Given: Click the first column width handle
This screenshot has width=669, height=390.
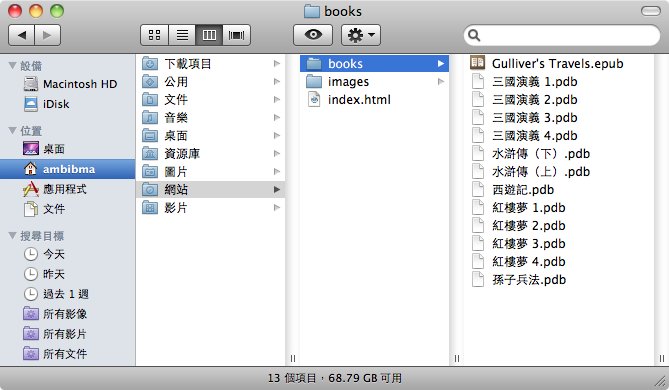Looking at the screenshot, I should pyautogui.click(x=293, y=358).
